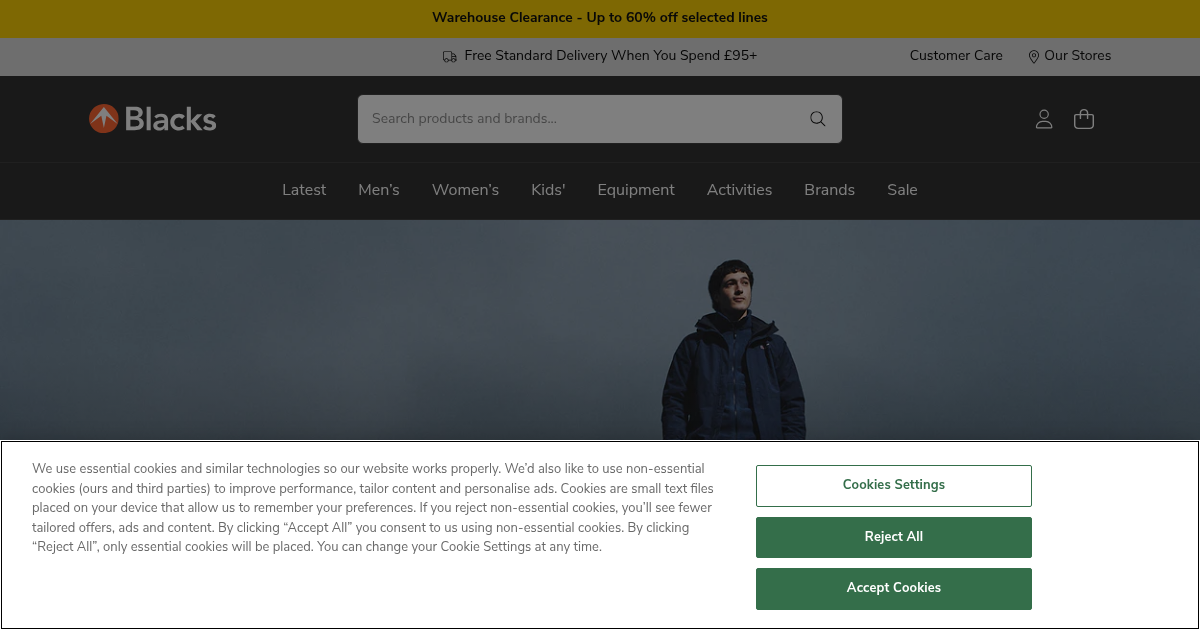1200x630 pixels.
Task: Open the Latest menu
Action: (304, 190)
